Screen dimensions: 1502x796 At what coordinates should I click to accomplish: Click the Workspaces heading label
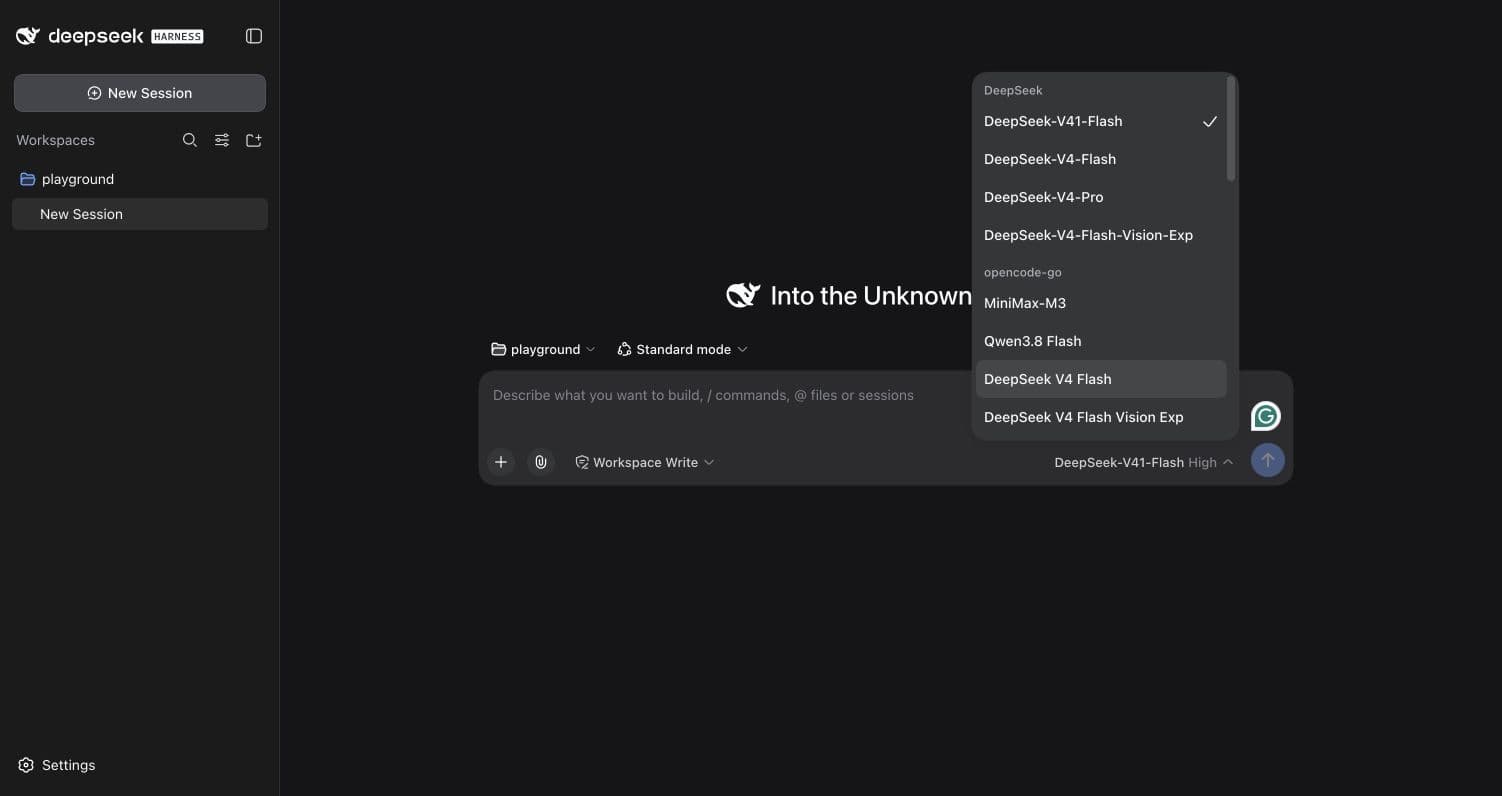coord(55,140)
